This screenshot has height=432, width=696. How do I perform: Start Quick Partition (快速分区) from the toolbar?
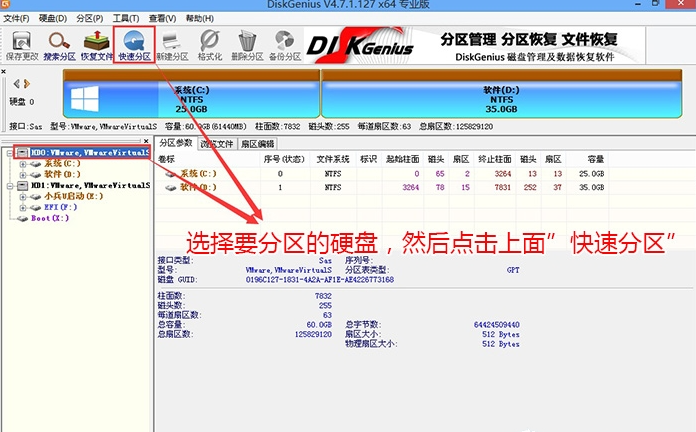(134, 45)
